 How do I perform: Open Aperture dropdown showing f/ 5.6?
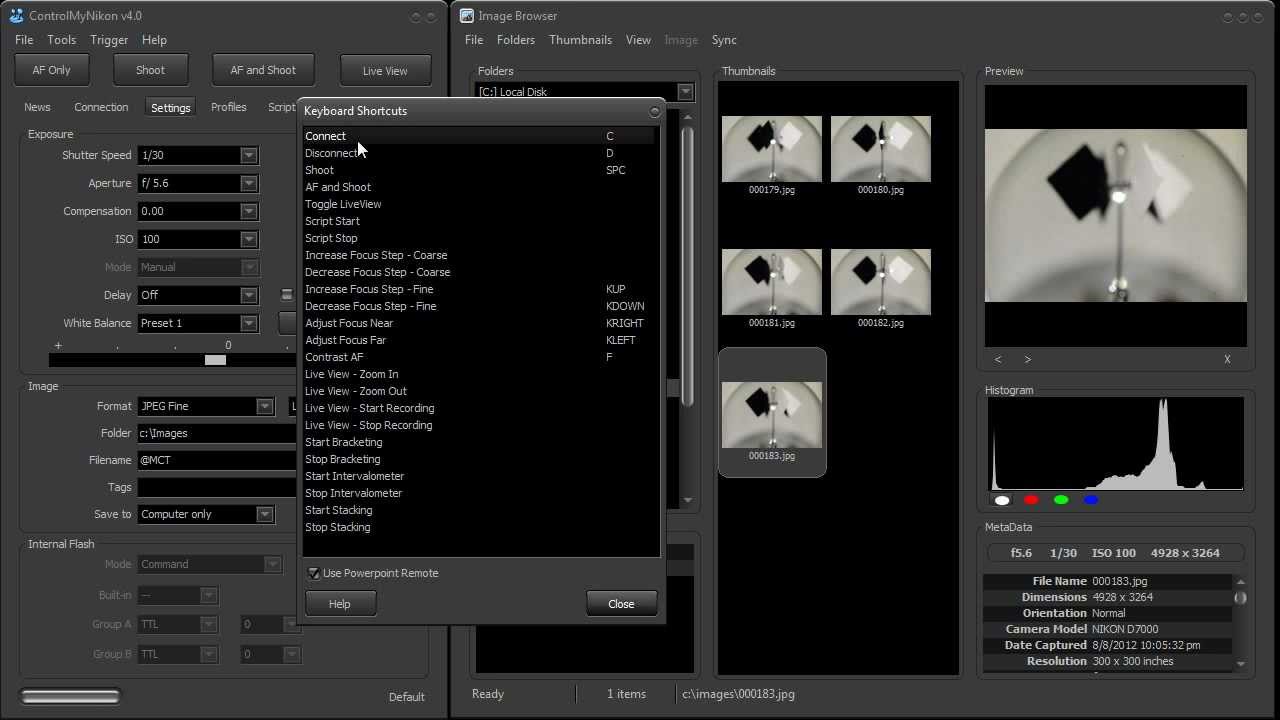point(248,183)
